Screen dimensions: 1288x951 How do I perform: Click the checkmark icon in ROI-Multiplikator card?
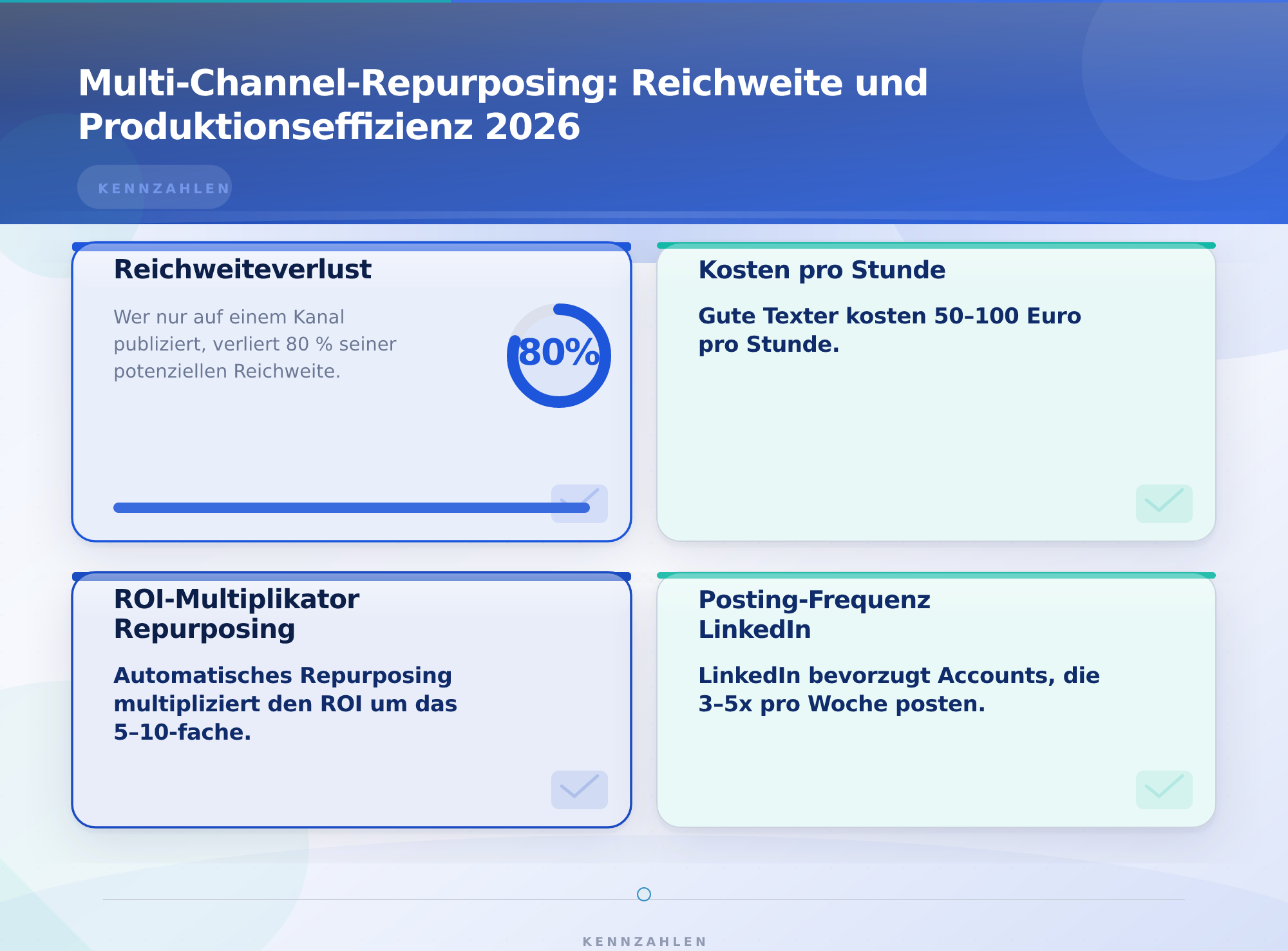pyautogui.click(x=580, y=789)
